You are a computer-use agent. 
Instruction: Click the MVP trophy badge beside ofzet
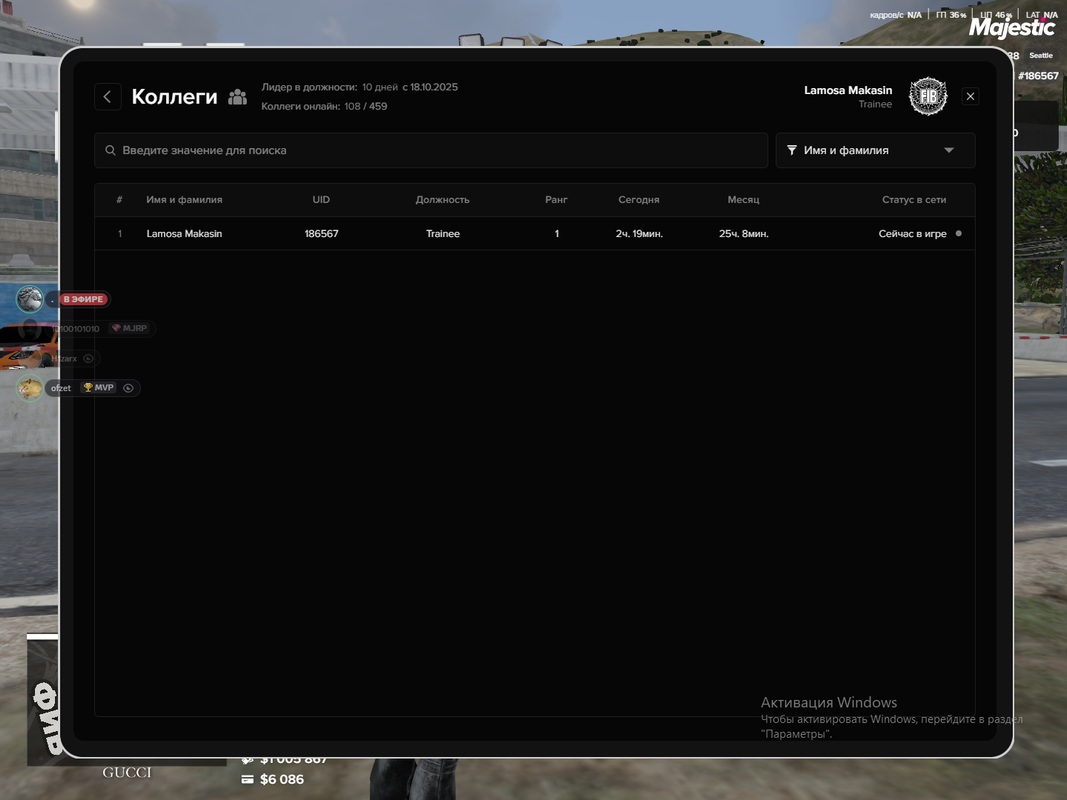coord(99,388)
